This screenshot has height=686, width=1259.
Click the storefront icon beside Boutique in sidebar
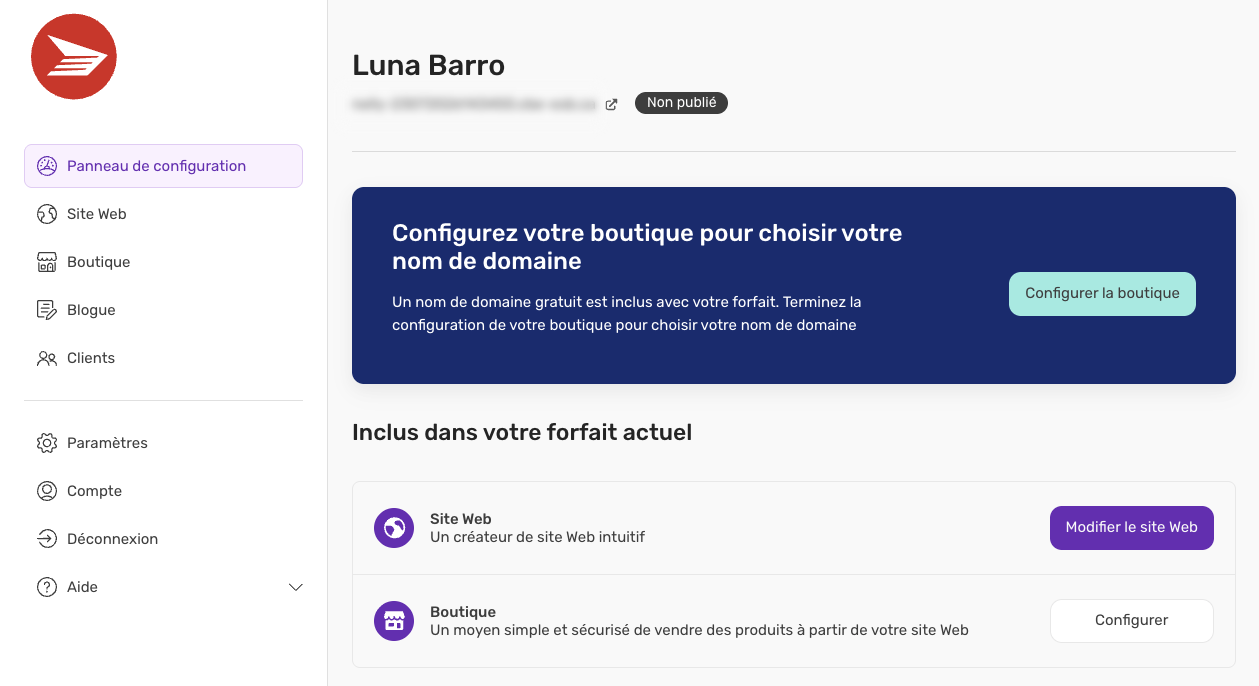tap(47, 262)
